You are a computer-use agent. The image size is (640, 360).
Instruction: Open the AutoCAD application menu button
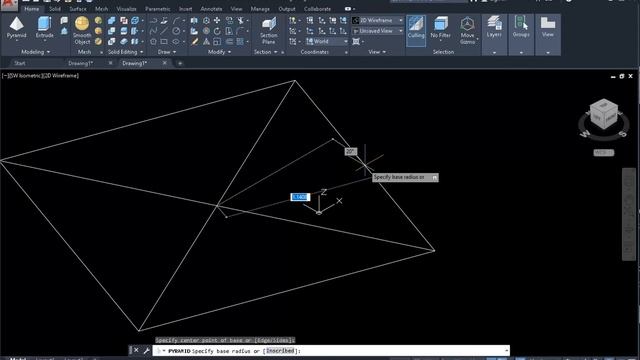point(9,4)
